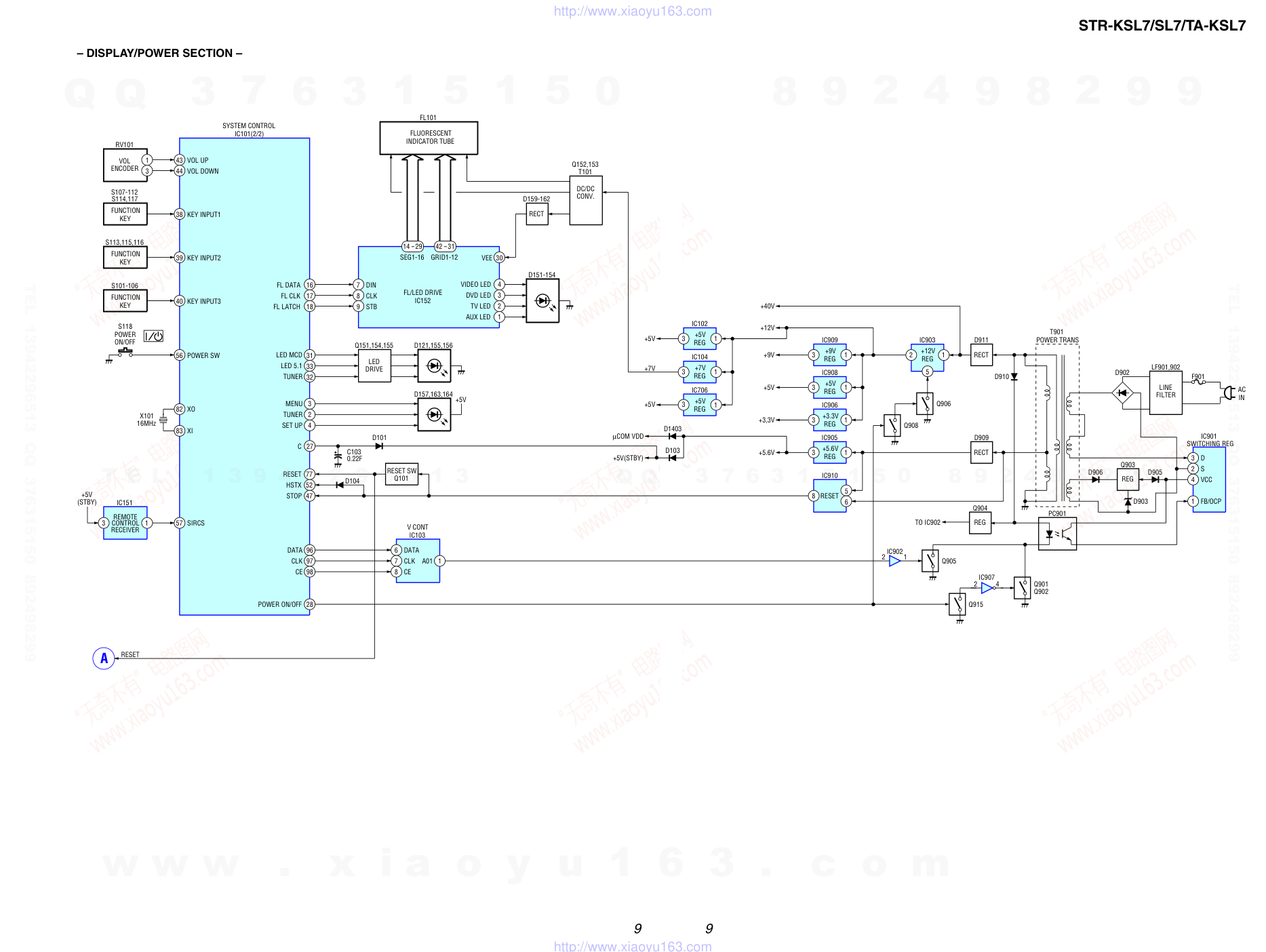Click the AC IN plug symbol
Screen dimensions: 1266x952
pos(1228,393)
